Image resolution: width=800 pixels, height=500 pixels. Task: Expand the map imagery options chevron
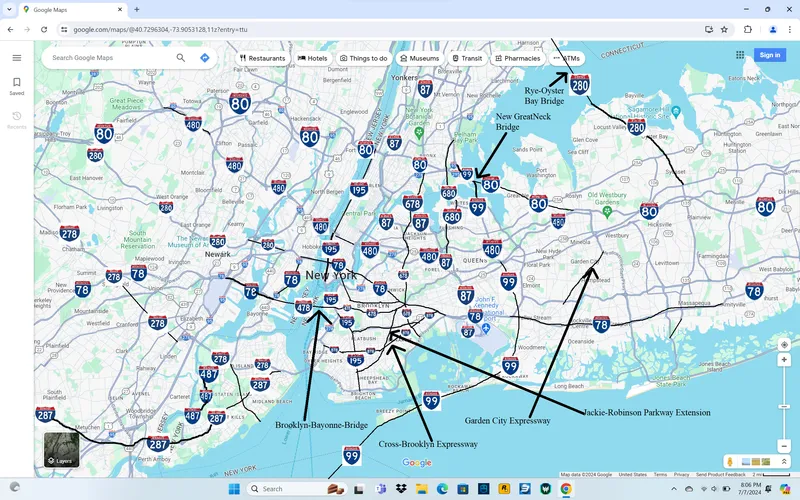(x=784, y=462)
